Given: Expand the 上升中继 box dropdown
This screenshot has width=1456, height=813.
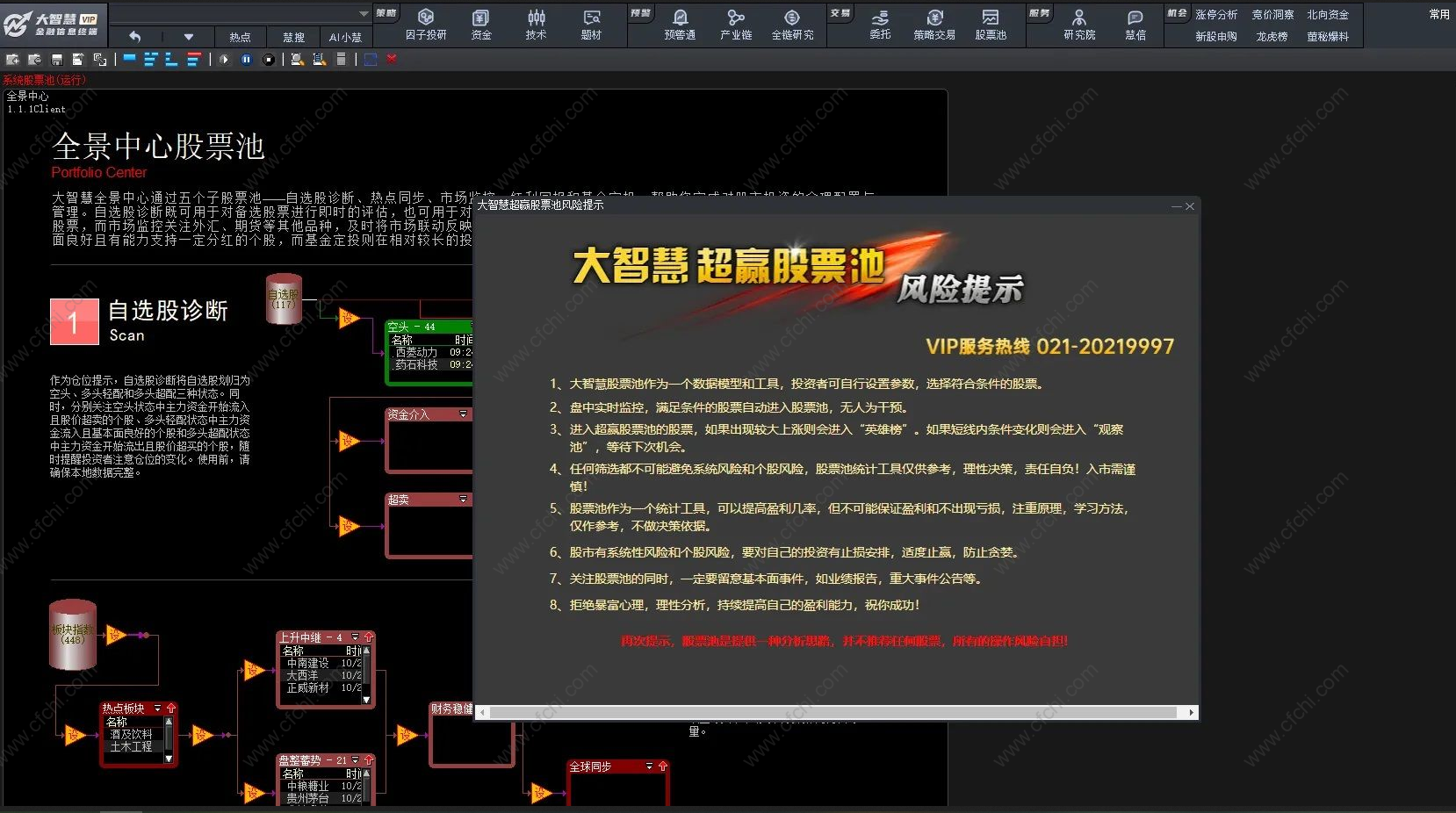Looking at the screenshot, I should click(356, 637).
